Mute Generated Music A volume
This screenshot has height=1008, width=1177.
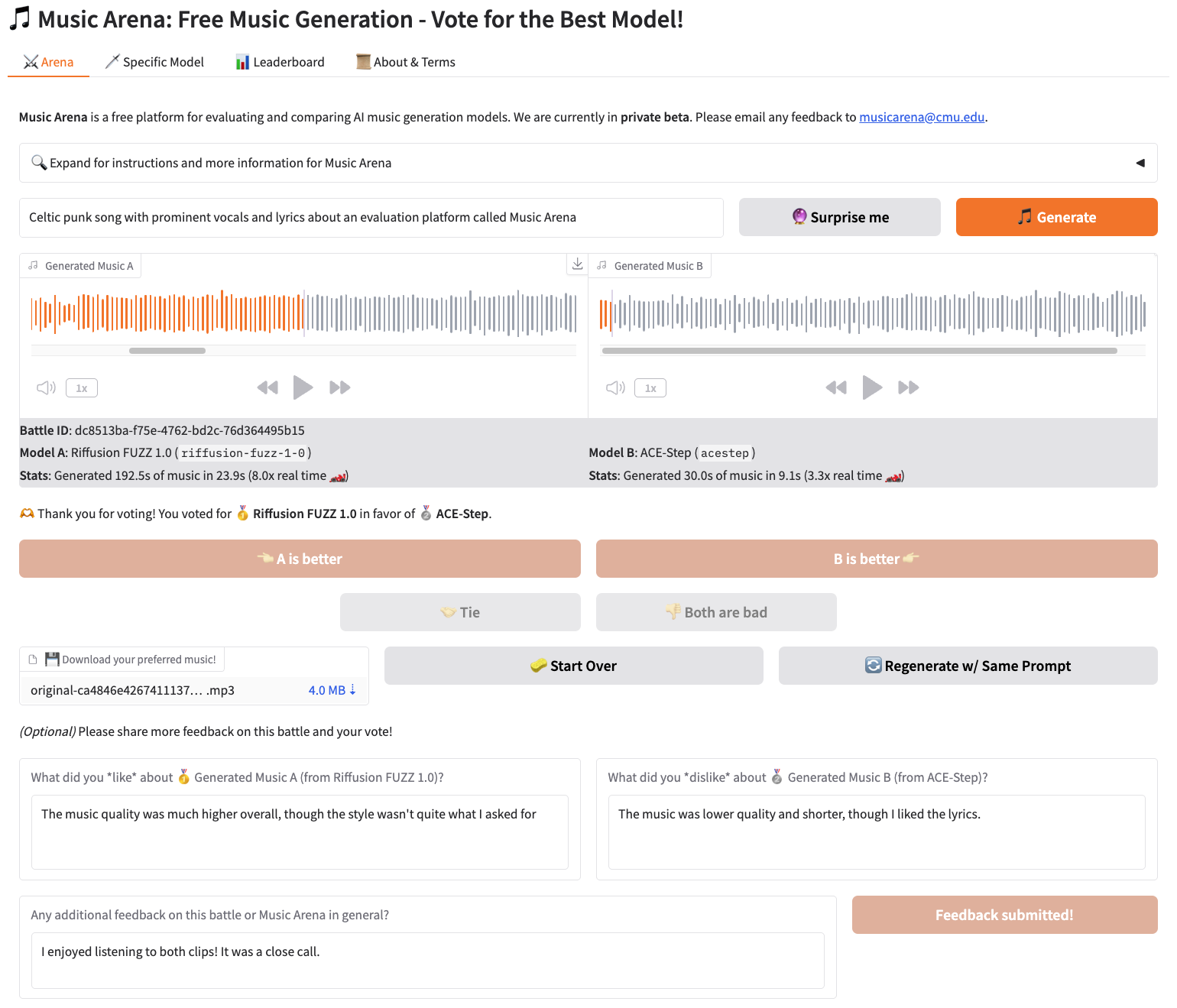(x=46, y=387)
